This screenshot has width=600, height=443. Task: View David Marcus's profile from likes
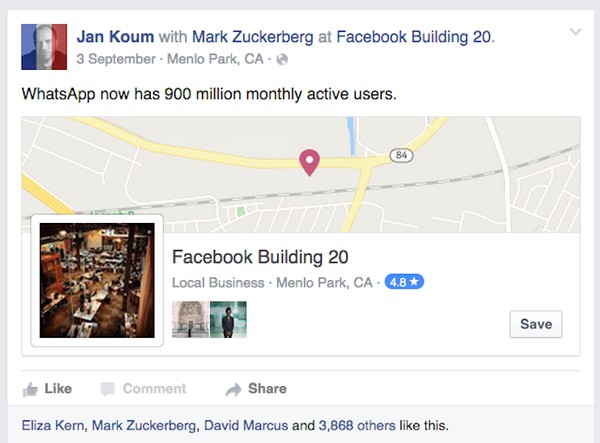click(247, 425)
